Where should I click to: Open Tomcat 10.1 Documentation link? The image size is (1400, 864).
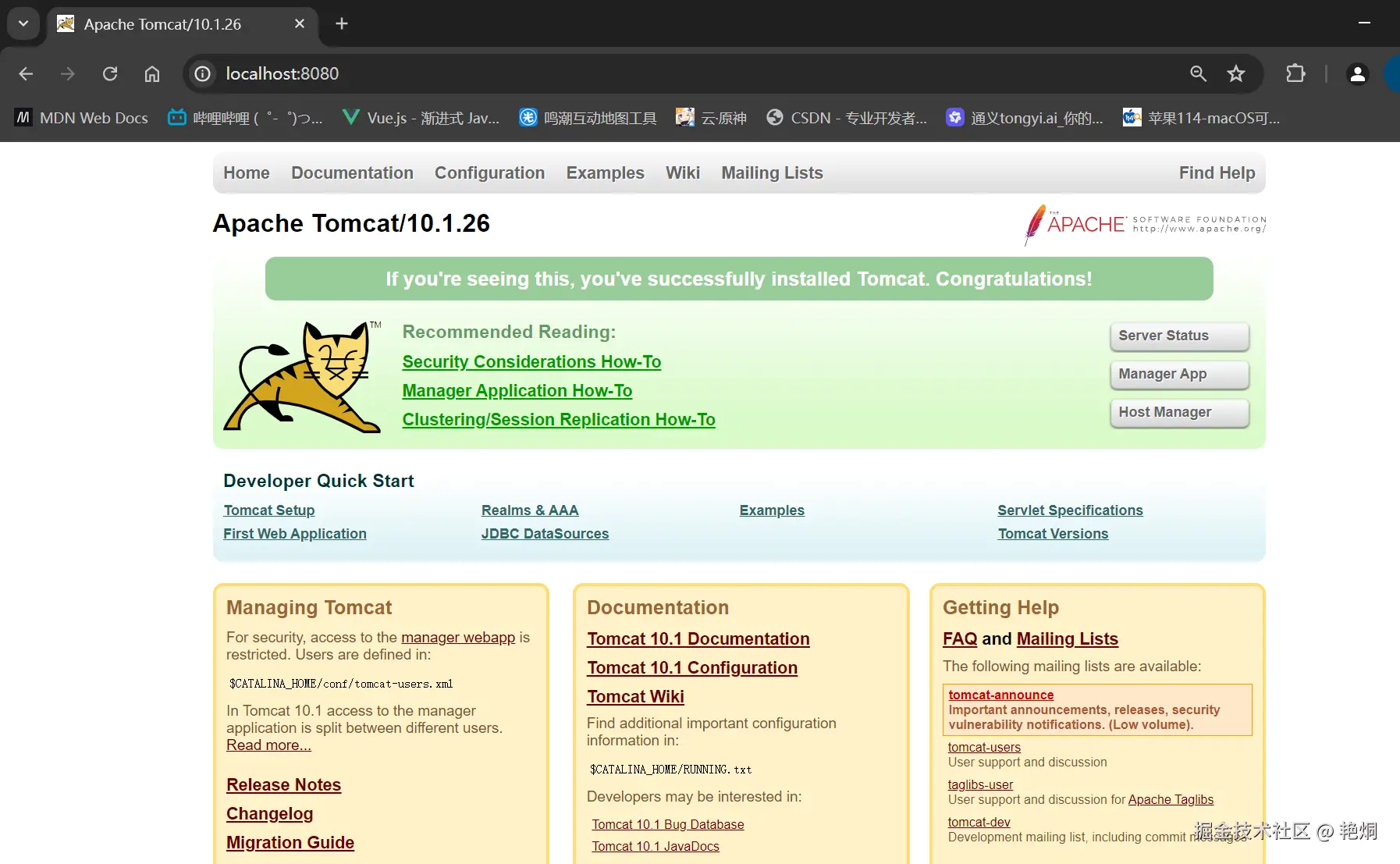(698, 638)
